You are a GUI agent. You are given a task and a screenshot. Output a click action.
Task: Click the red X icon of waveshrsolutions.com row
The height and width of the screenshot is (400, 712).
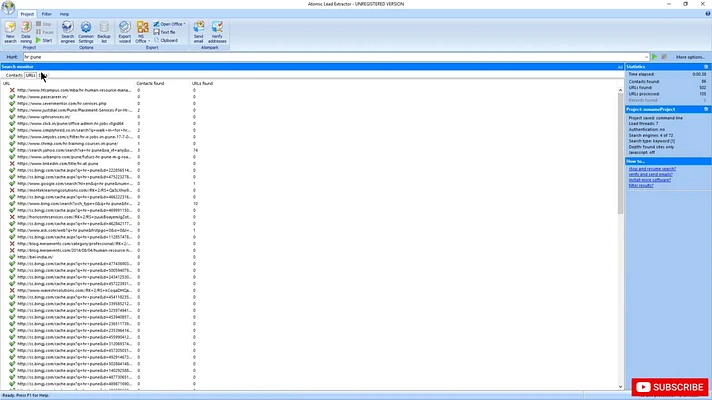(x=12, y=290)
